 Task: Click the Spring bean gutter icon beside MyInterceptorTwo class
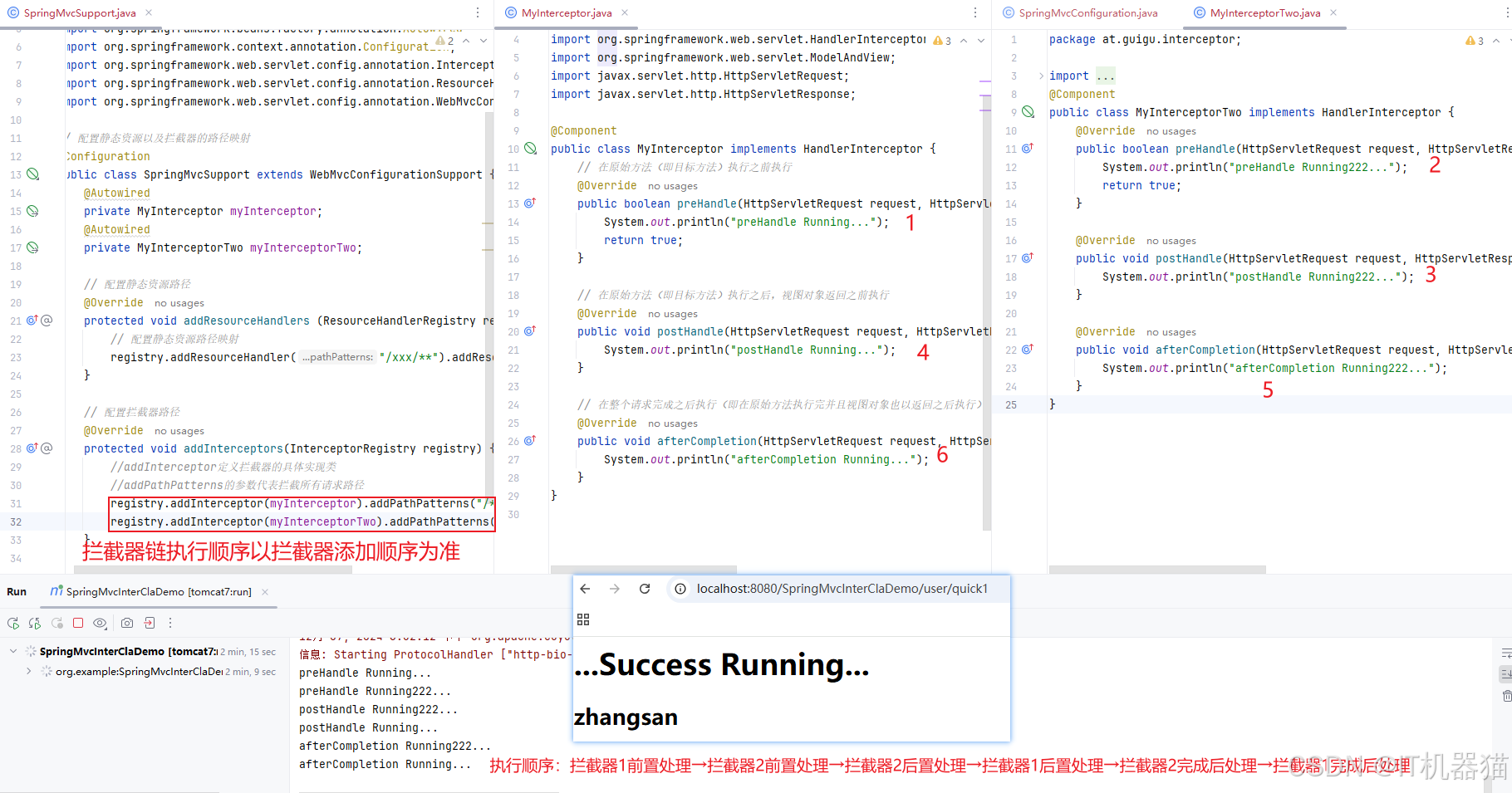pyautogui.click(x=1028, y=112)
